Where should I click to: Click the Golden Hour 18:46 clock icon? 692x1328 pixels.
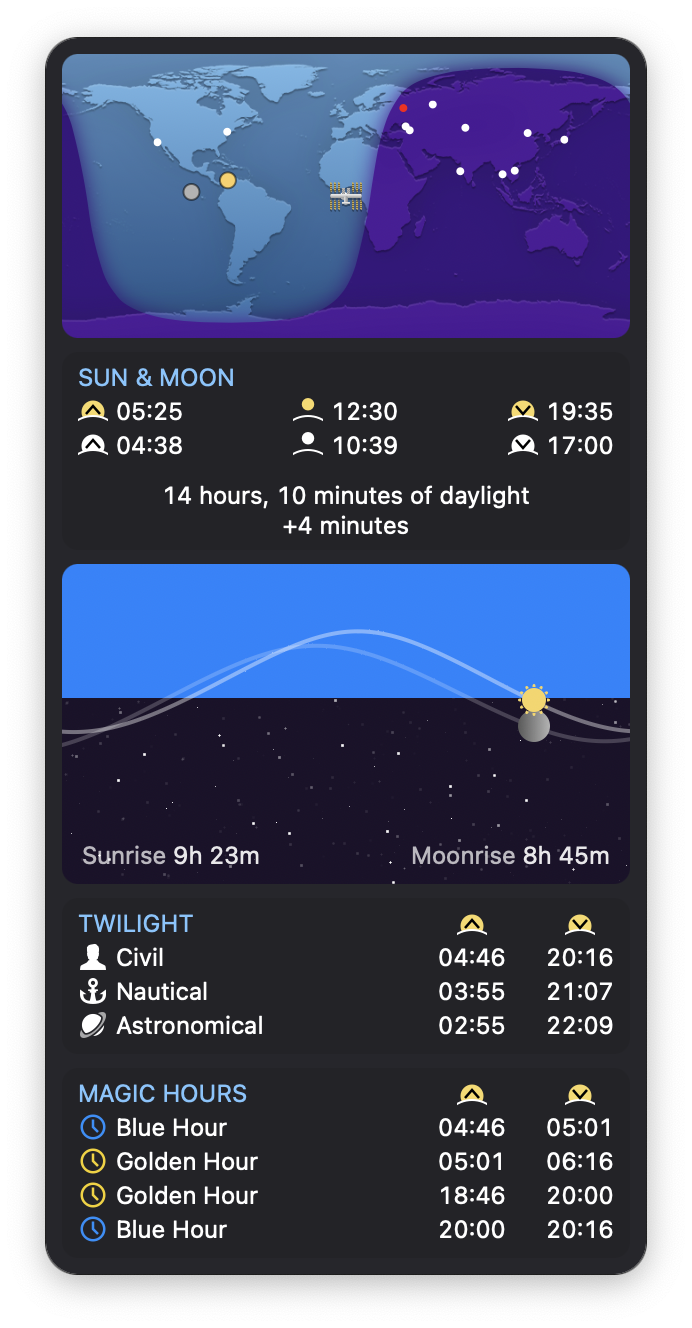point(93,1195)
